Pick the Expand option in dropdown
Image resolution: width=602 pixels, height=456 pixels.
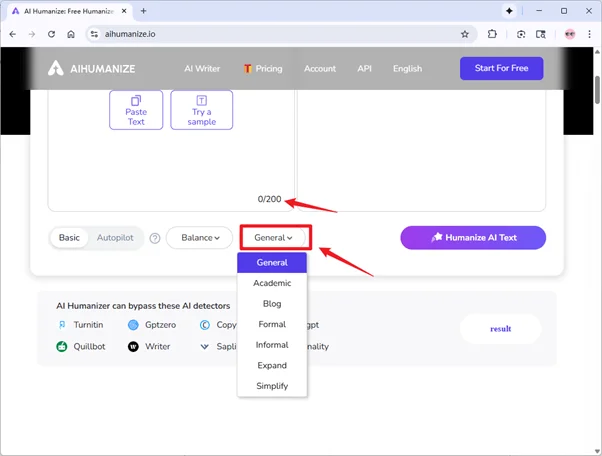[x=272, y=365]
